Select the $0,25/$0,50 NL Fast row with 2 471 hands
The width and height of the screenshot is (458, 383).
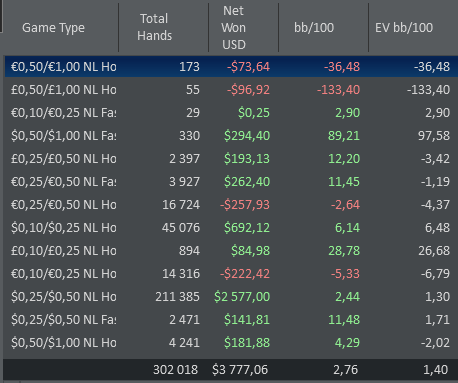coord(231,320)
